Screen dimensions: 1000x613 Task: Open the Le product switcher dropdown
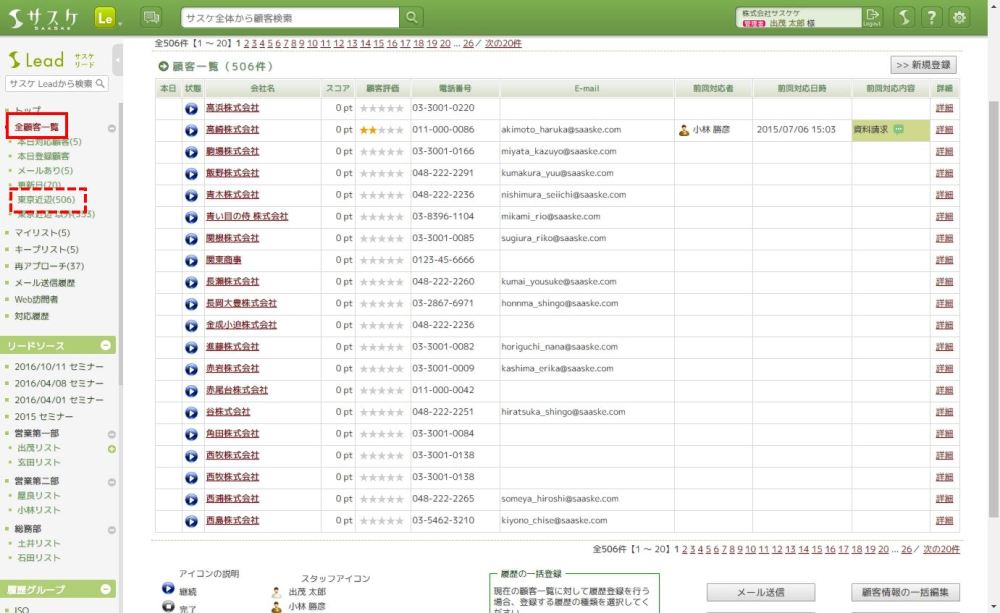tap(107, 18)
